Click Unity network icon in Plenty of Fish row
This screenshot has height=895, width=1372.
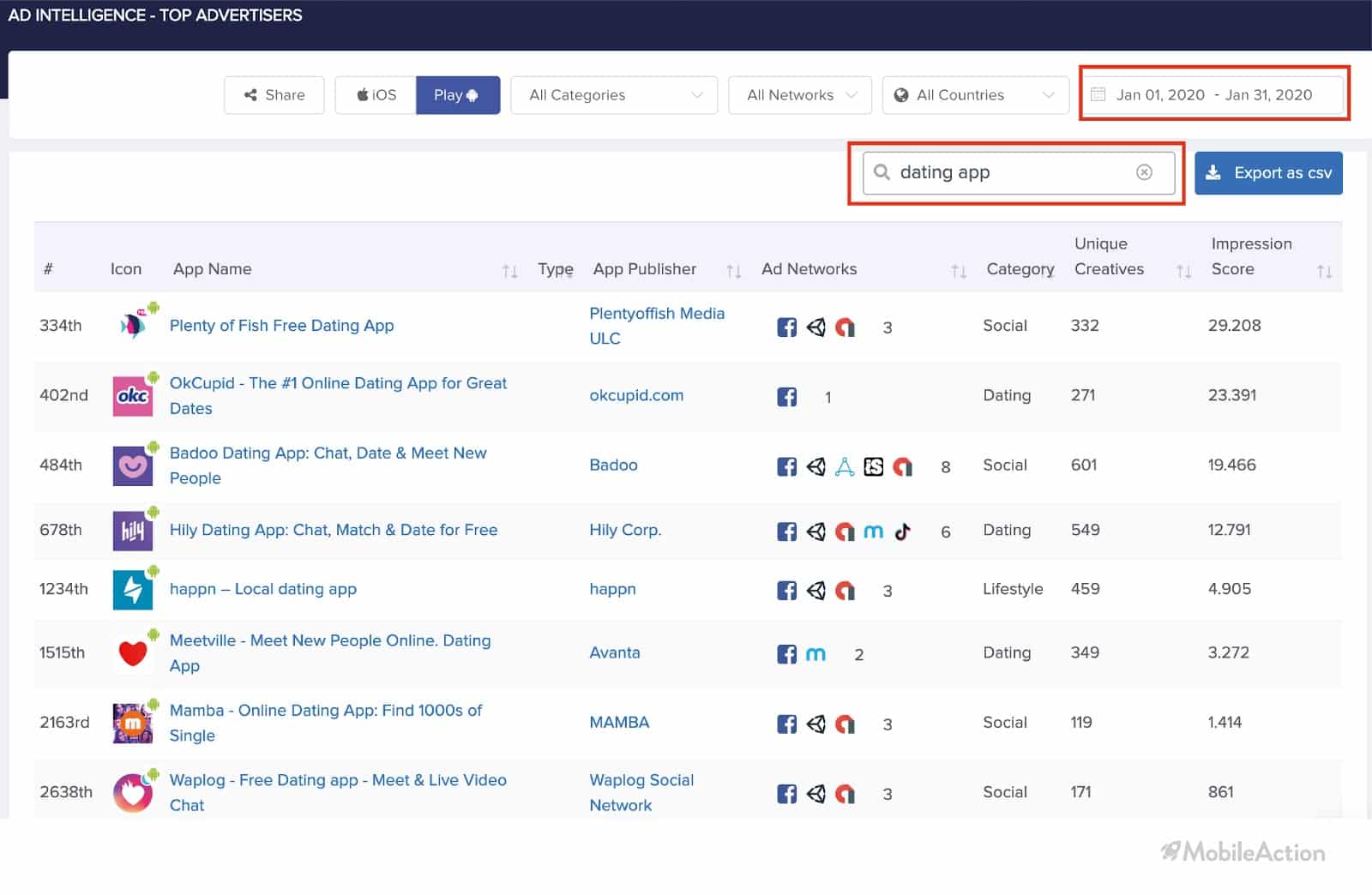[815, 327]
